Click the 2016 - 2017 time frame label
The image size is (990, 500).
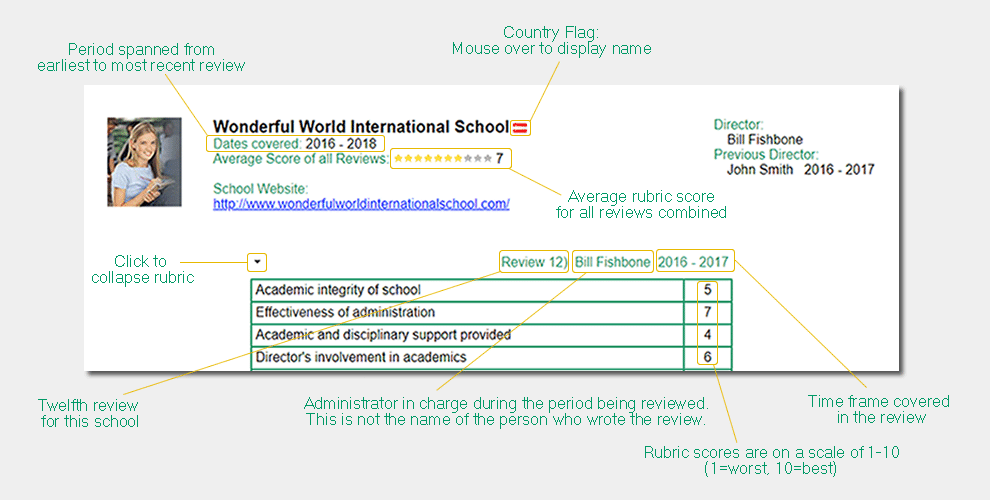tap(695, 262)
